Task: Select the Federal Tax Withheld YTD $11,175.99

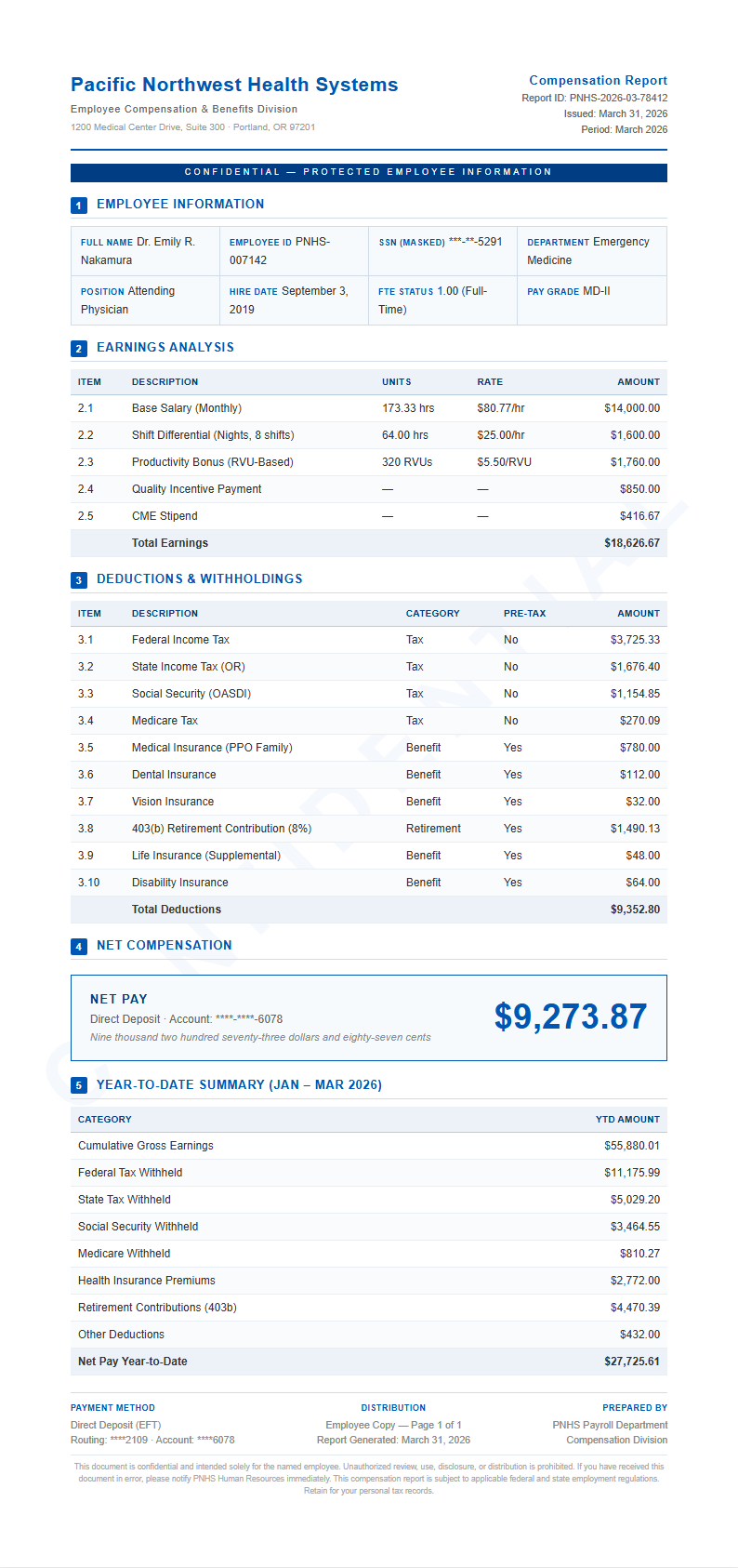Action: point(632,1173)
